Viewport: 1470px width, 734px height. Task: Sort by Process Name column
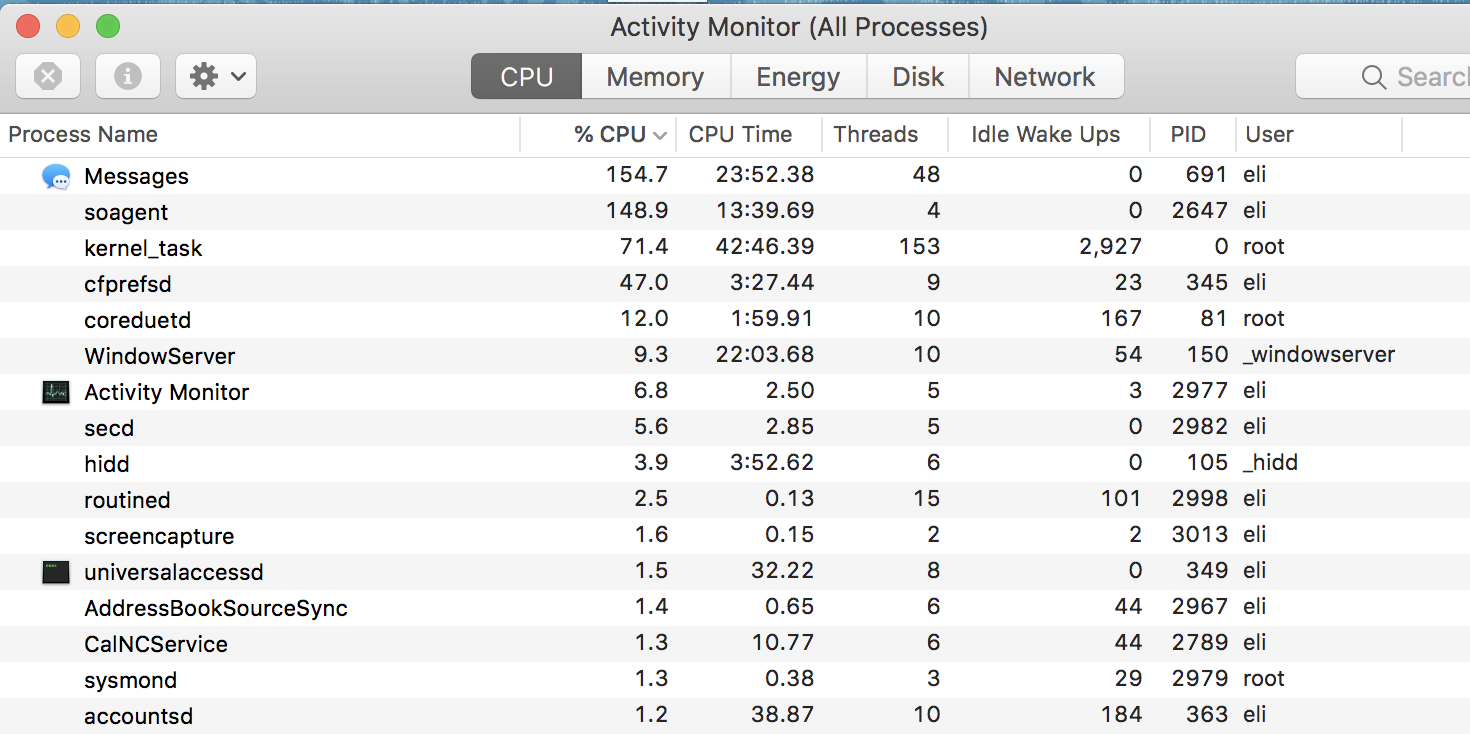click(83, 135)
